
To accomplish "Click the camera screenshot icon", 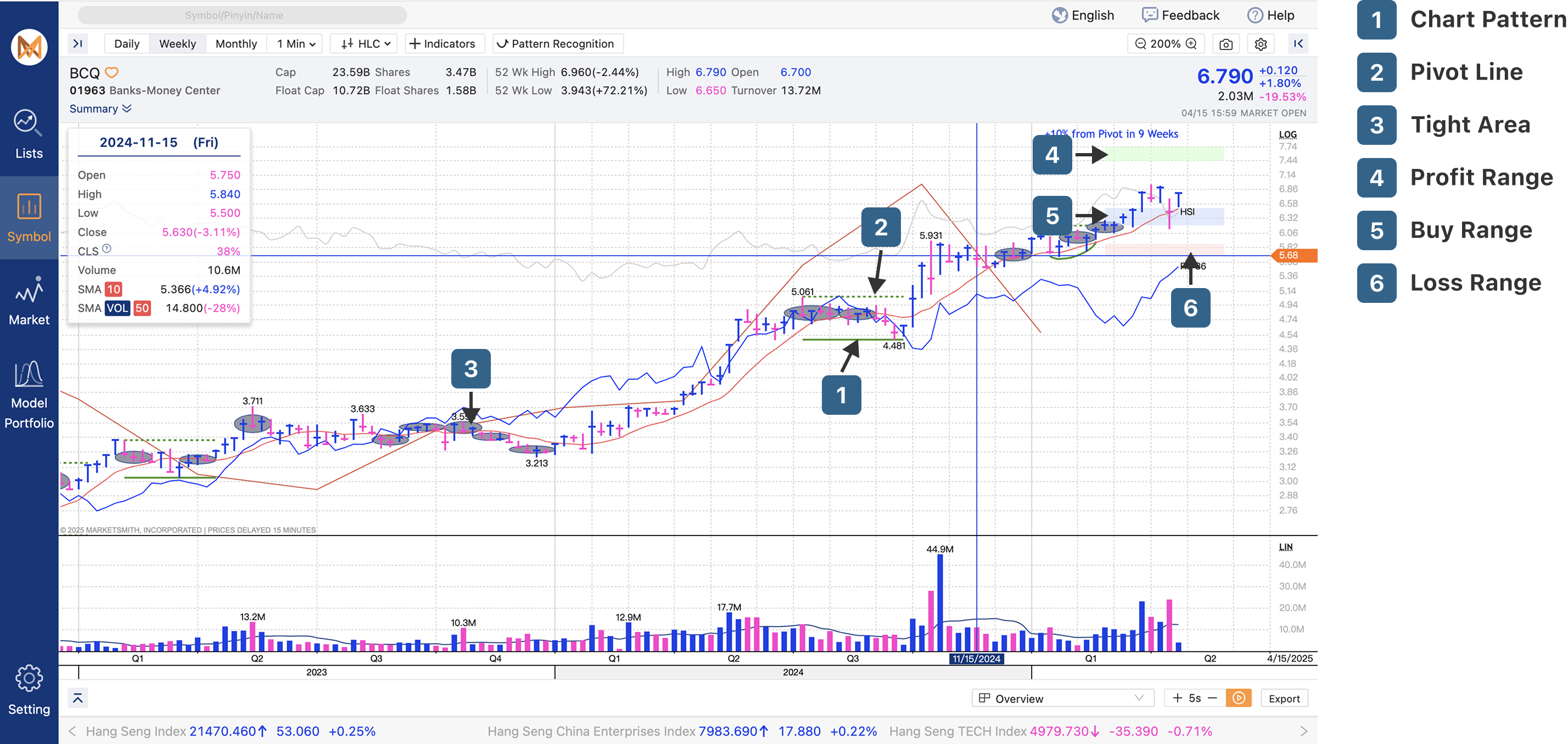I will (1226, 44).
